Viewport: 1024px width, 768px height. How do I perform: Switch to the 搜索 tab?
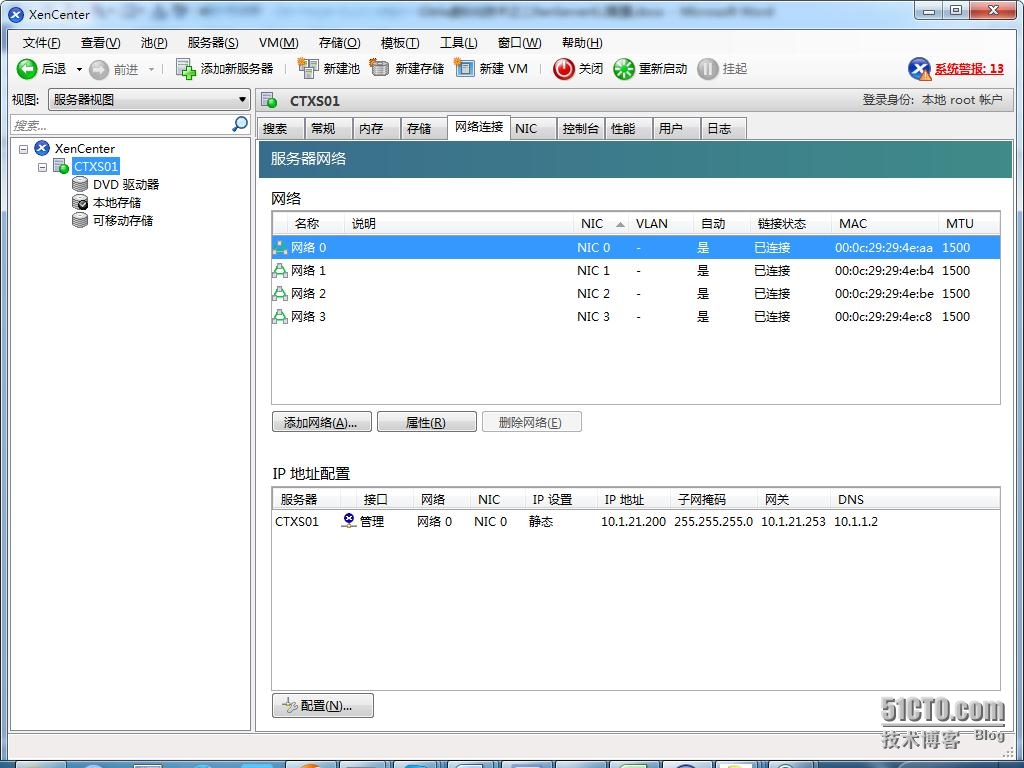tap(281, 129)
